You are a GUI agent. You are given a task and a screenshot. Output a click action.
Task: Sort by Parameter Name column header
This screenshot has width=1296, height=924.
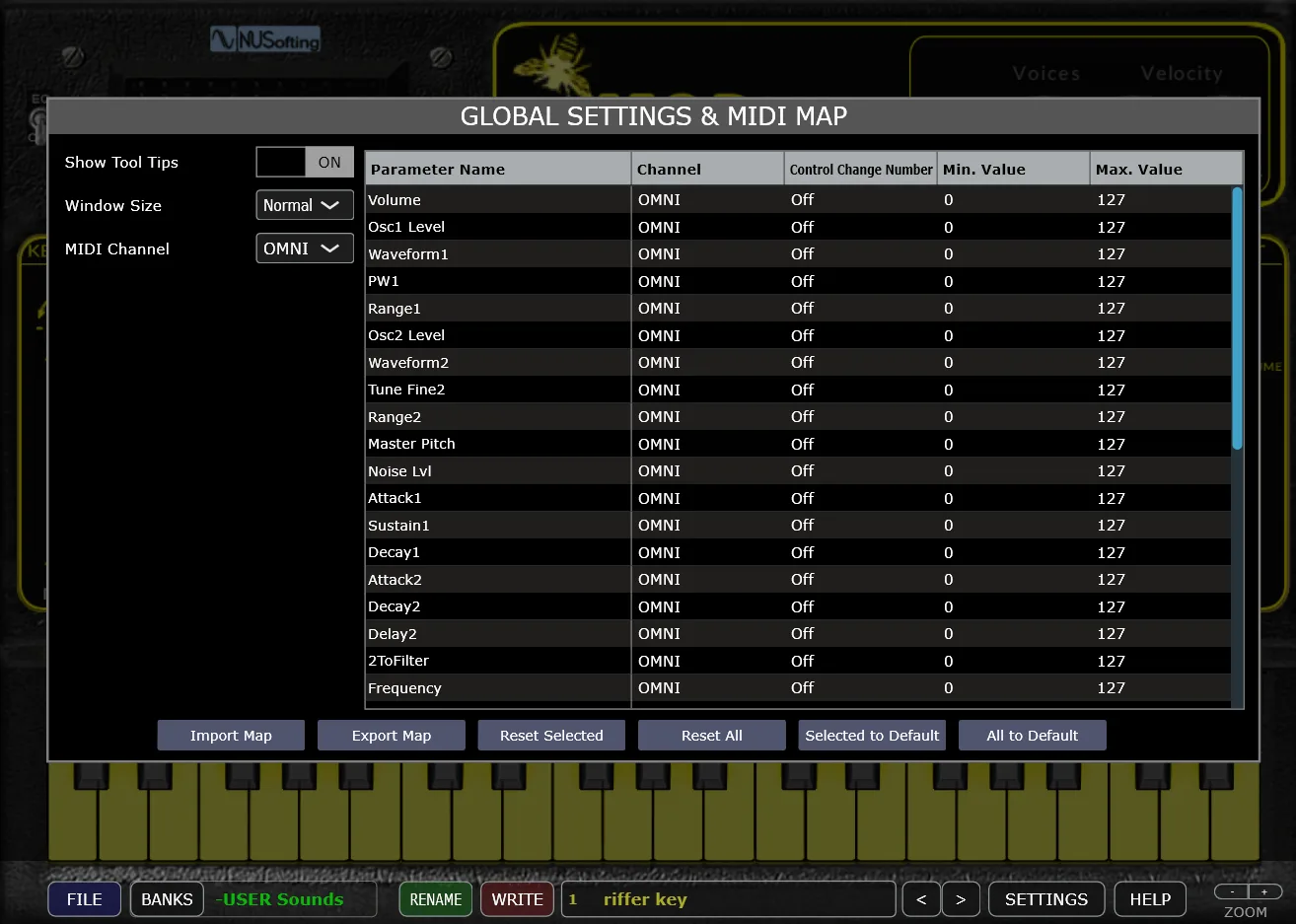(498, 169)
